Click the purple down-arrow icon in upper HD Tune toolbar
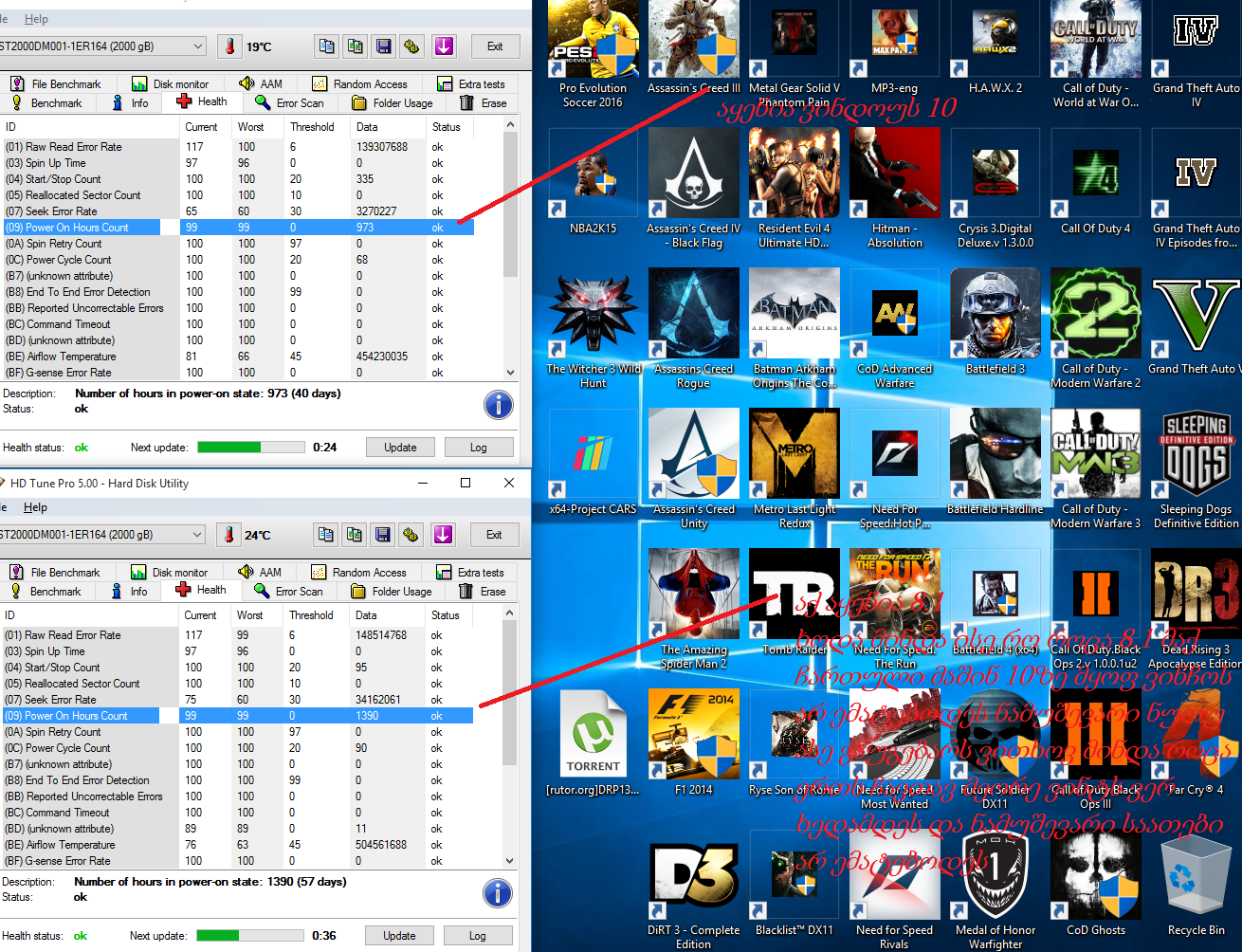Image resolution: width=1242 pixels, height=952 pixels. coord(444,46)
